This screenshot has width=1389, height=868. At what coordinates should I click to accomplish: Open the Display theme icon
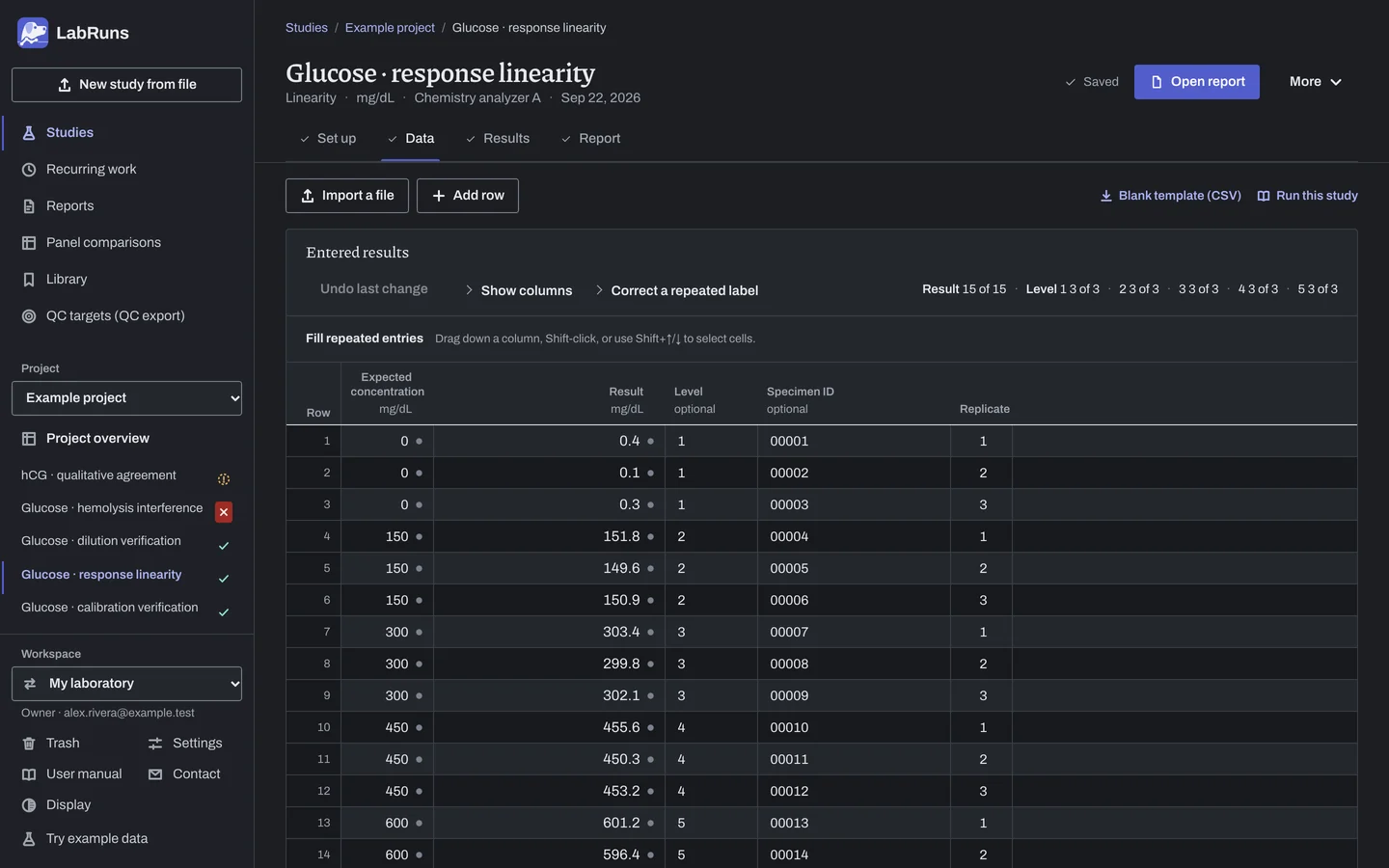click(29, 805)
